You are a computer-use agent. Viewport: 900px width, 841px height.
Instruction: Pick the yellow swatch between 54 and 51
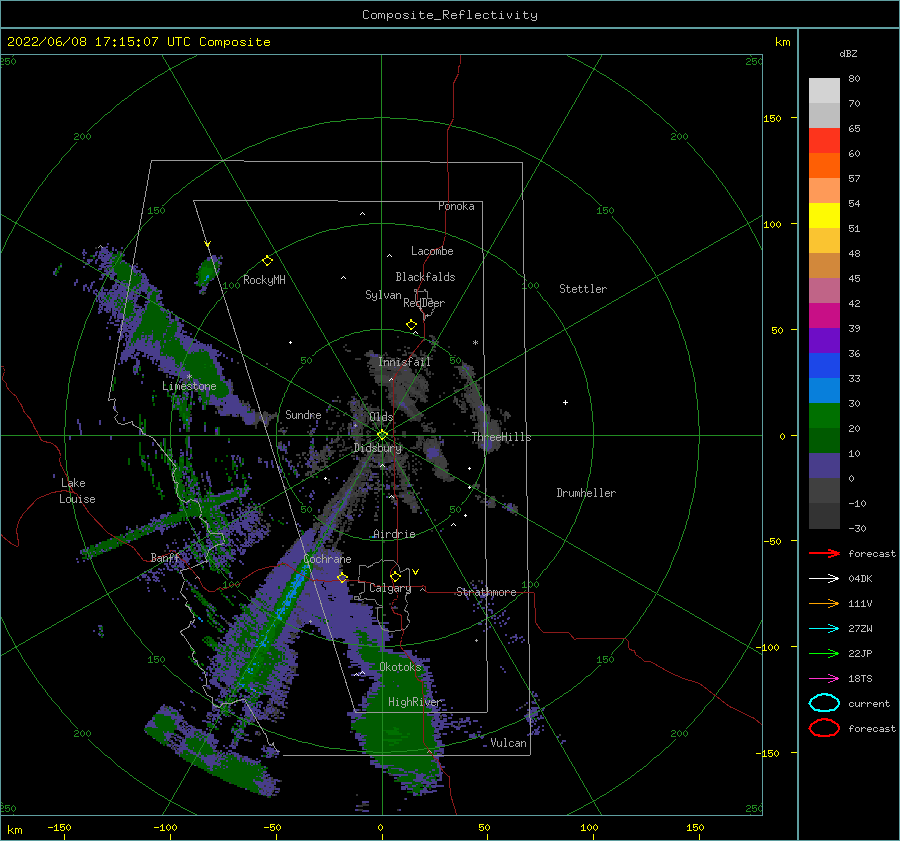[x=824, y=215]
